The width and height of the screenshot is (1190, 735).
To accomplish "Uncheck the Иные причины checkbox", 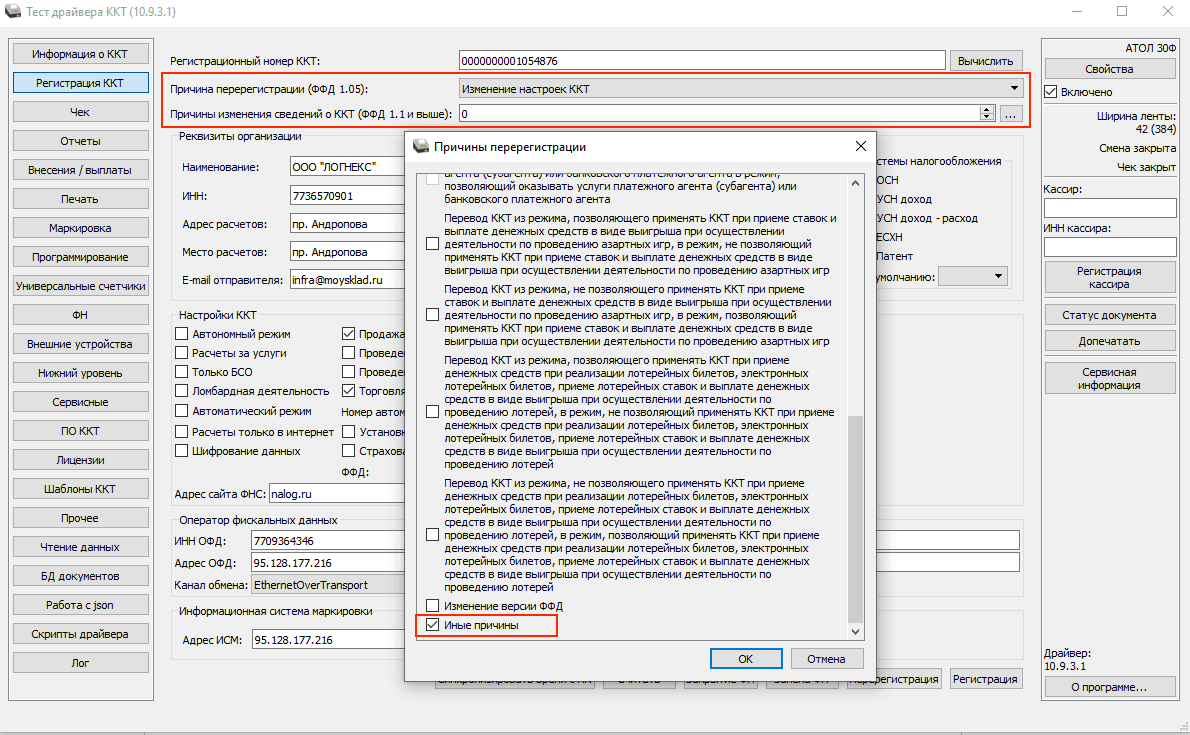I will (x=432, y=625).
